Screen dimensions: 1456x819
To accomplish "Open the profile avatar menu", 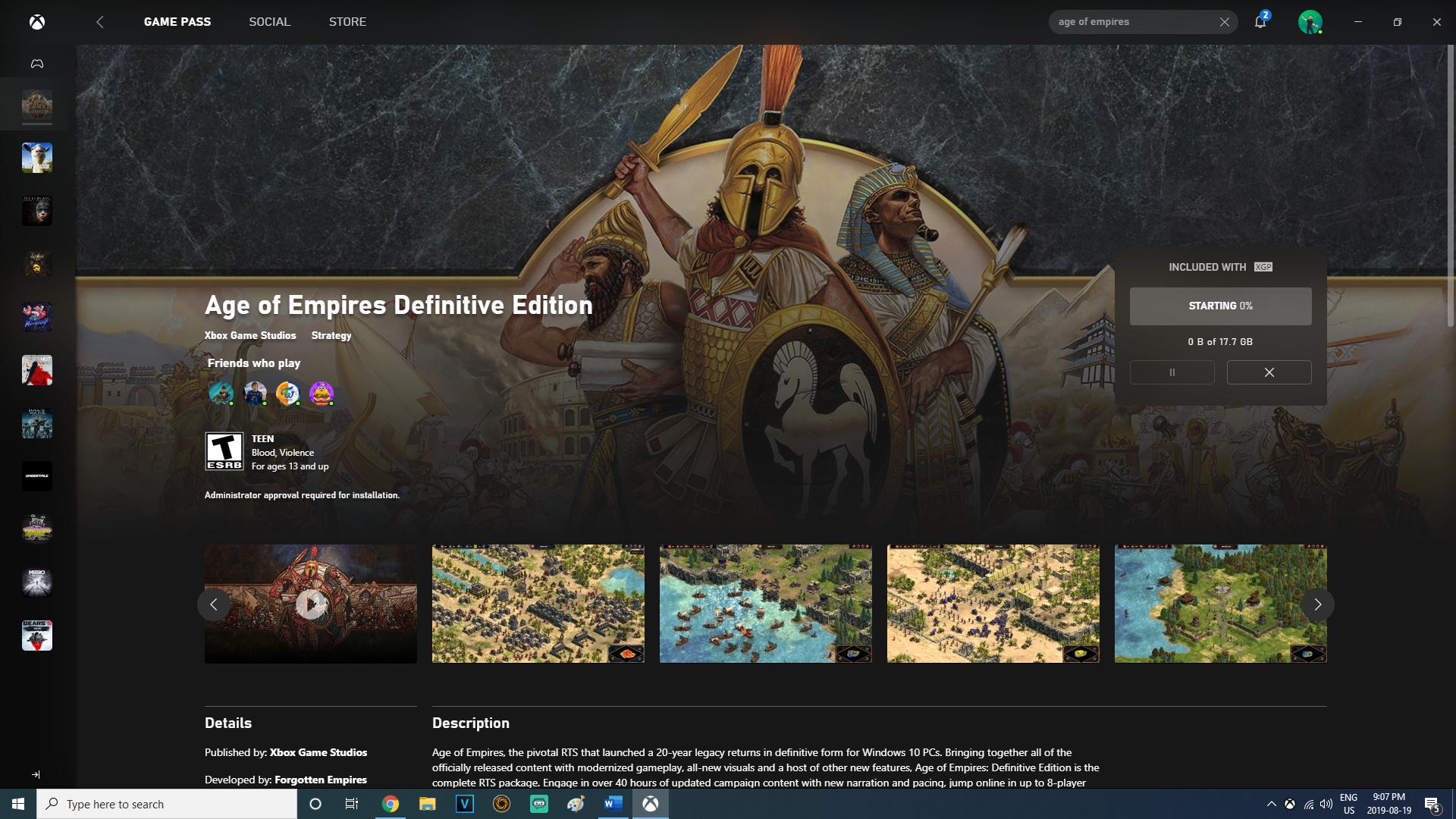I will point(1310,22).
